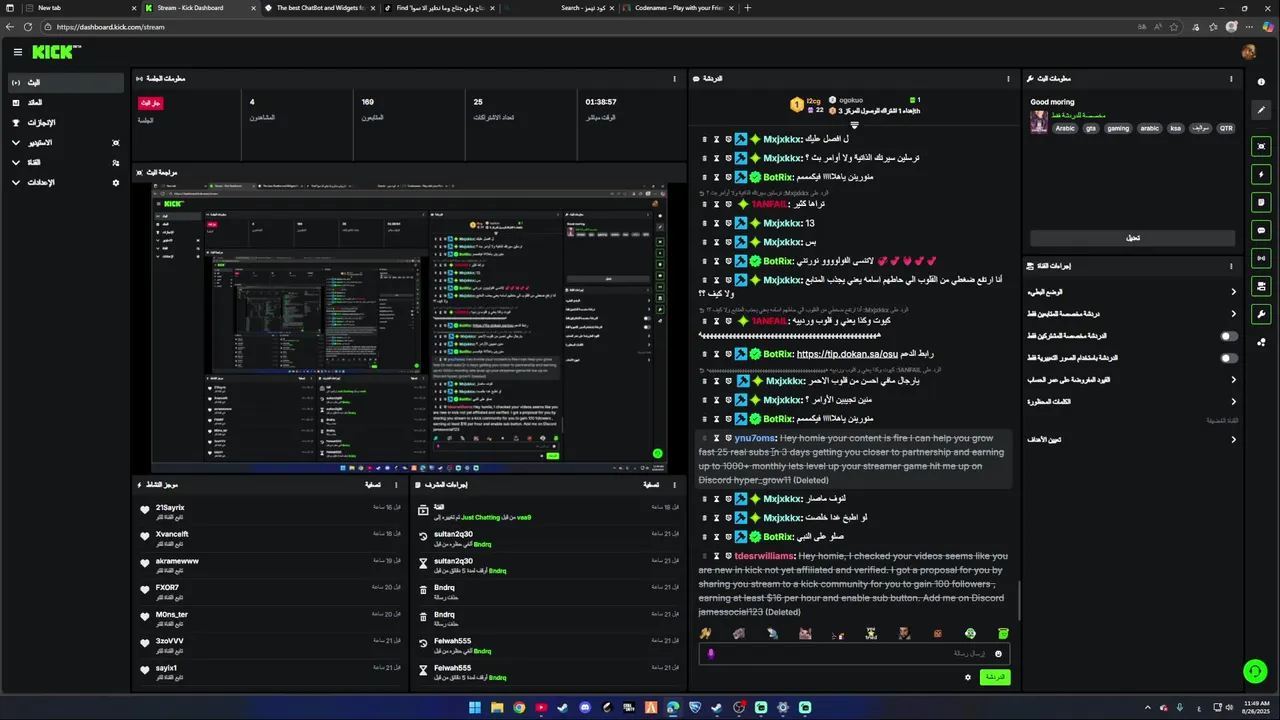This screenshot has height=720, width=1280.
Task: Open session info panel three-dot menu
Action: pyautogui.click(x=674, y=78)
